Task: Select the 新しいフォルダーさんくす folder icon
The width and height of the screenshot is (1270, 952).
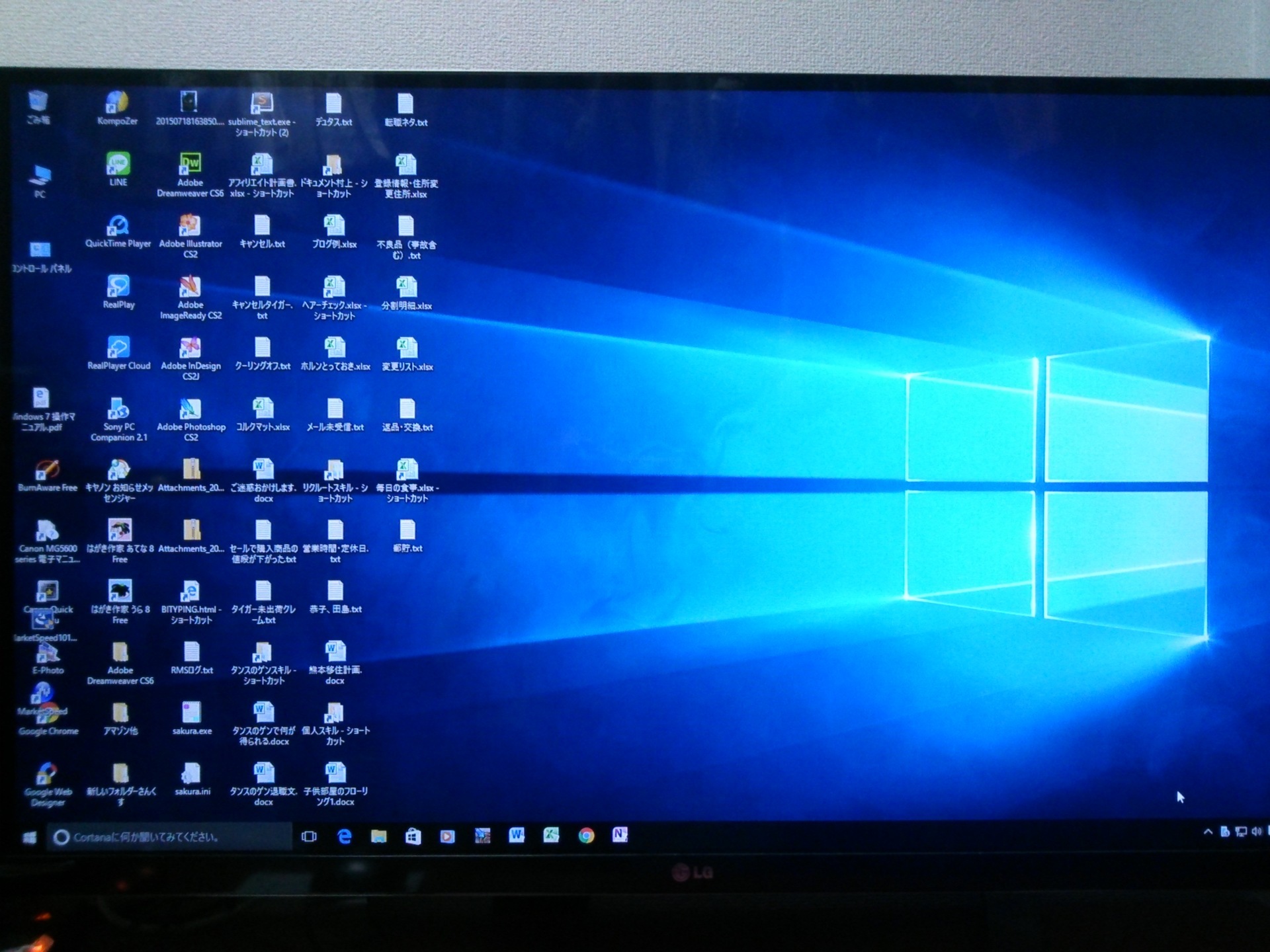Action: 120,785
